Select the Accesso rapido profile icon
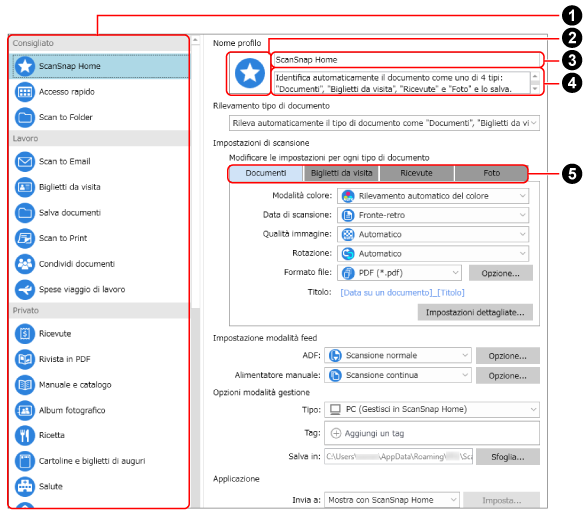The width and height of the screenshot is (584, 517). pyautogui.click(x=25, y=92)
